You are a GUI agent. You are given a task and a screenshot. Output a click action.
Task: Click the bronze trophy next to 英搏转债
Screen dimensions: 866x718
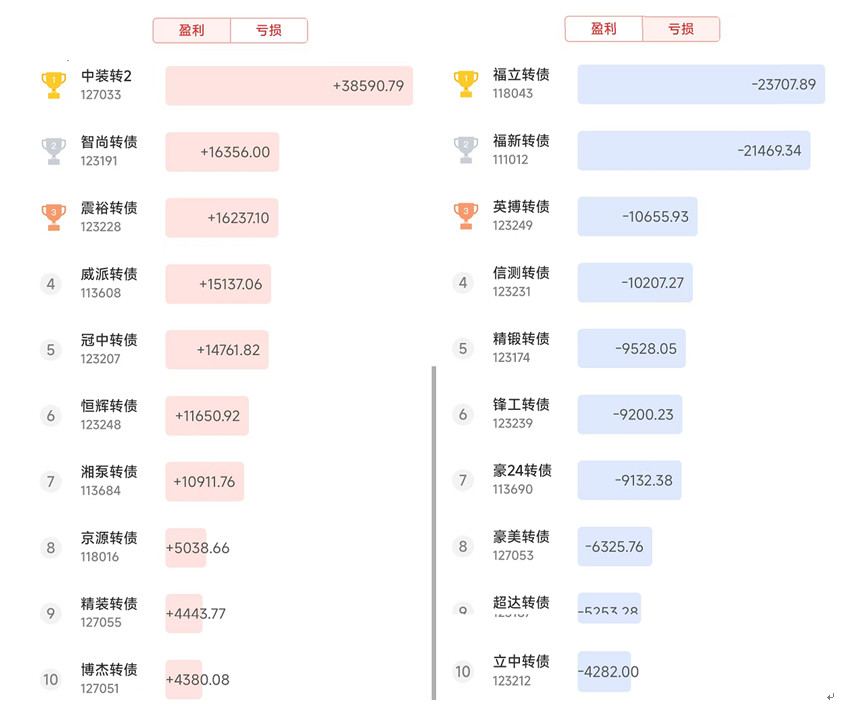pos(465,216)
